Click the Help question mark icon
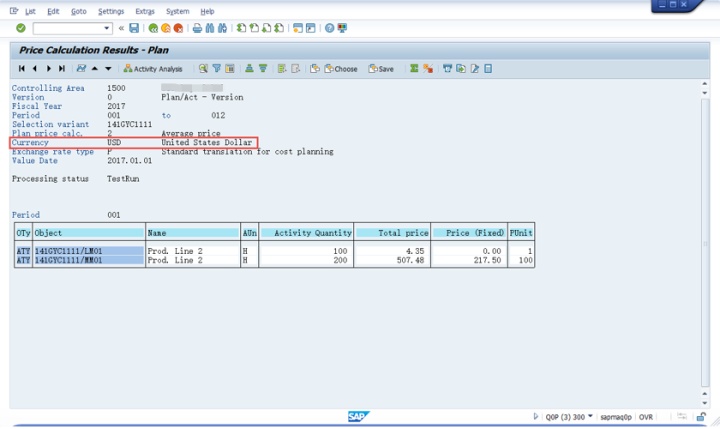This screenshot has height=429, width=720. pos(329,28)
